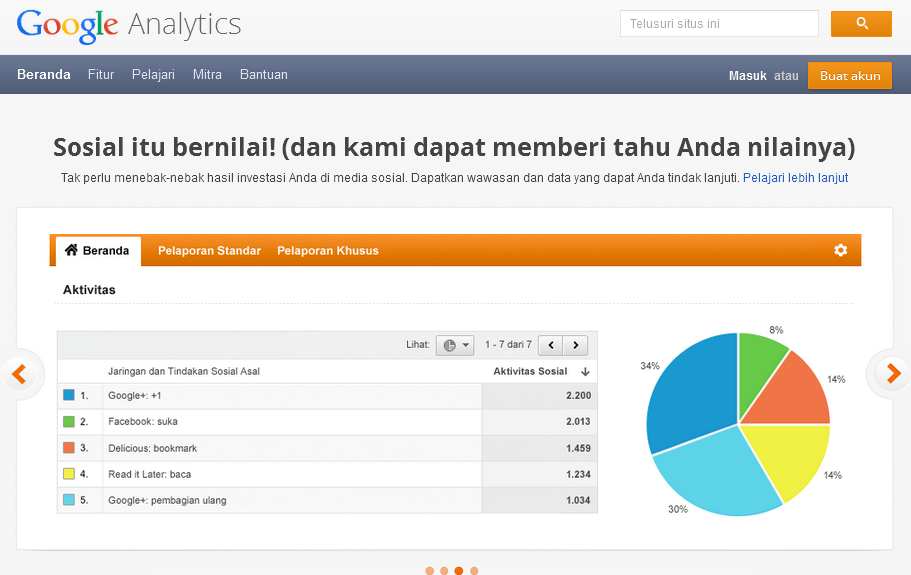Select the Google+: +1 row label
Image resolution: width=911 pixels, height=575 pixels.
coord(135,396)
